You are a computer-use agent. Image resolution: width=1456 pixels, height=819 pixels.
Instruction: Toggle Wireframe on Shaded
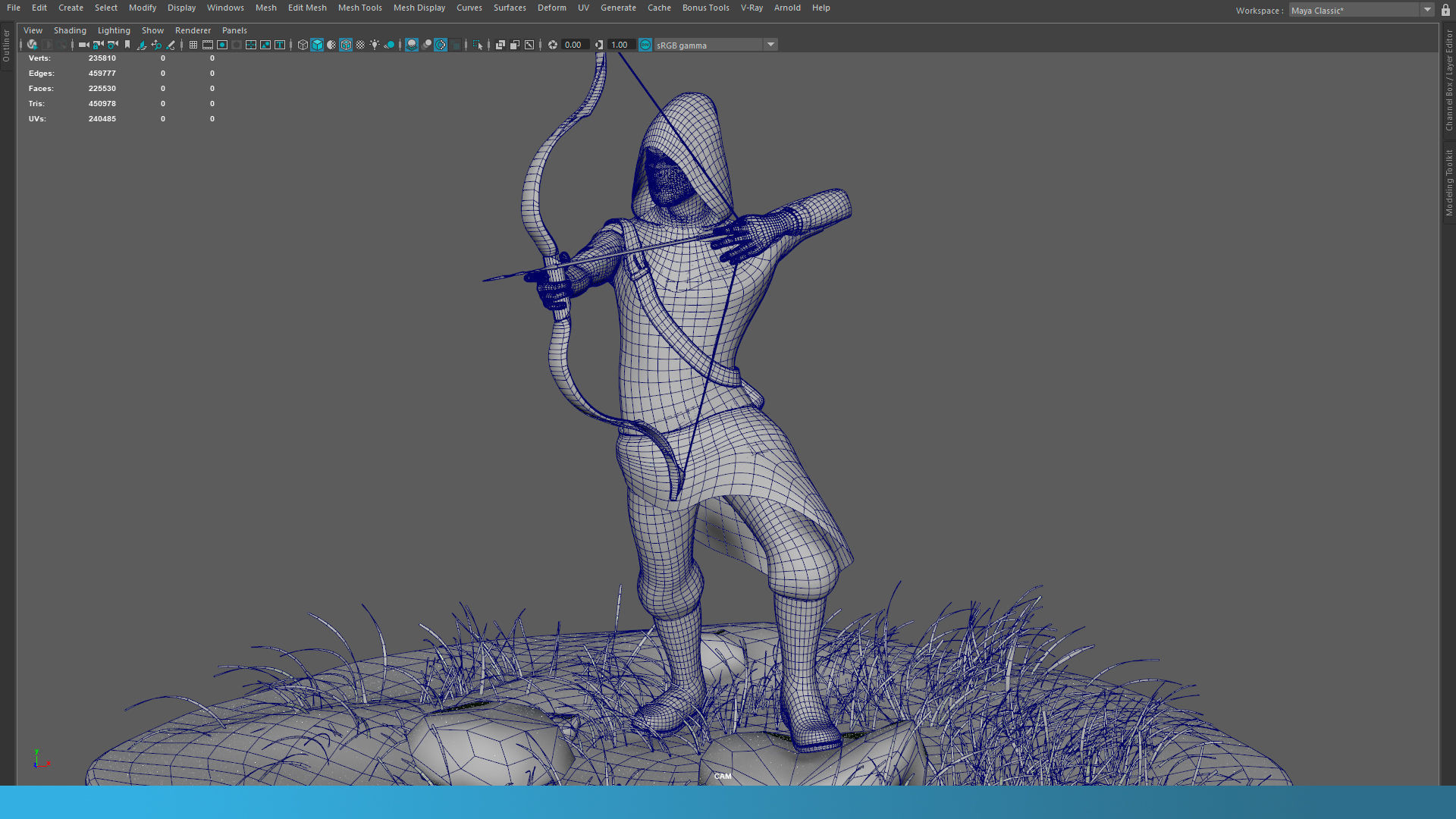(x=346, y=45)
